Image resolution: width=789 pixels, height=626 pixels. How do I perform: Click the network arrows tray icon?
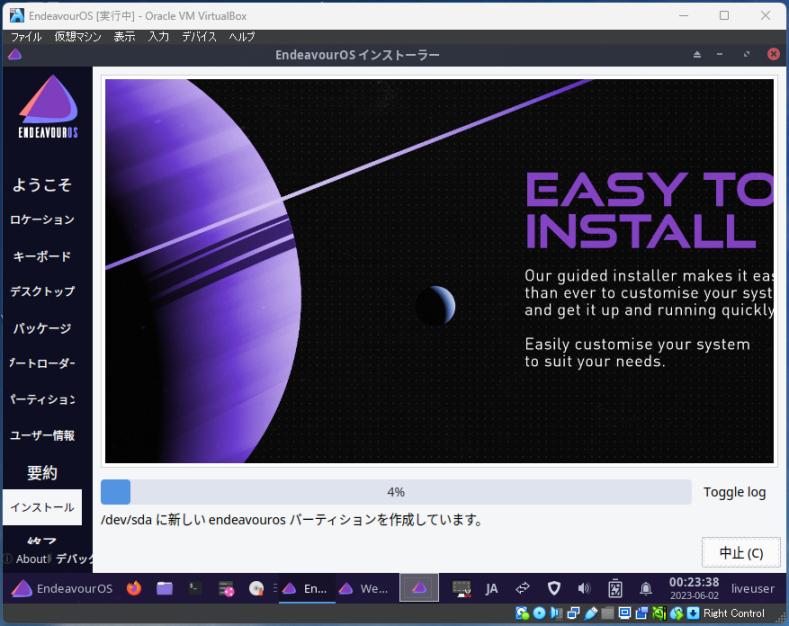point(522,588)
